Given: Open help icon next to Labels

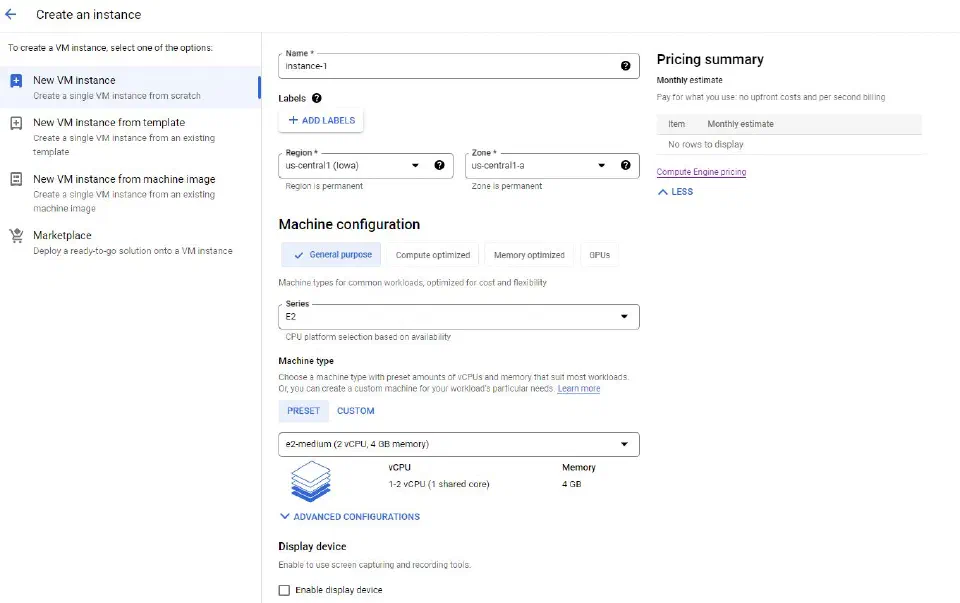Looking at the screenshot, I should pyautogui.click(x=317, y=98).
